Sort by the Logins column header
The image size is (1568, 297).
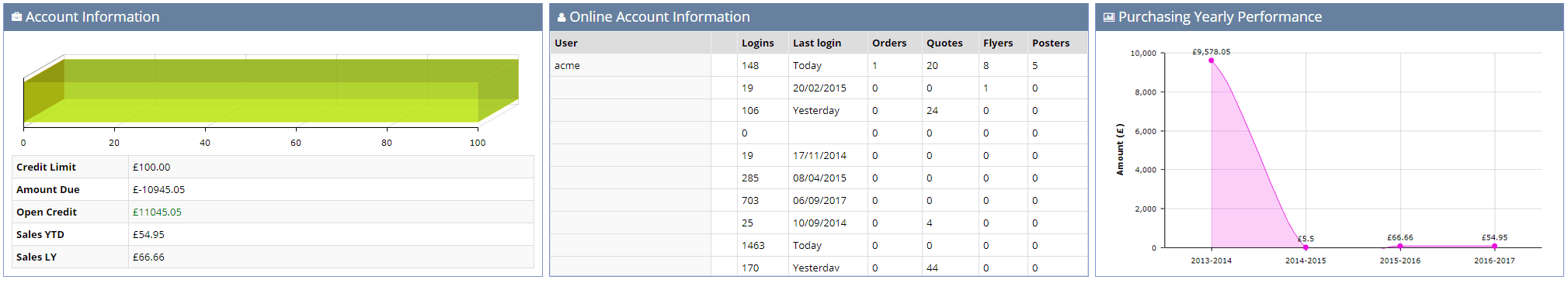click(757, 43)
